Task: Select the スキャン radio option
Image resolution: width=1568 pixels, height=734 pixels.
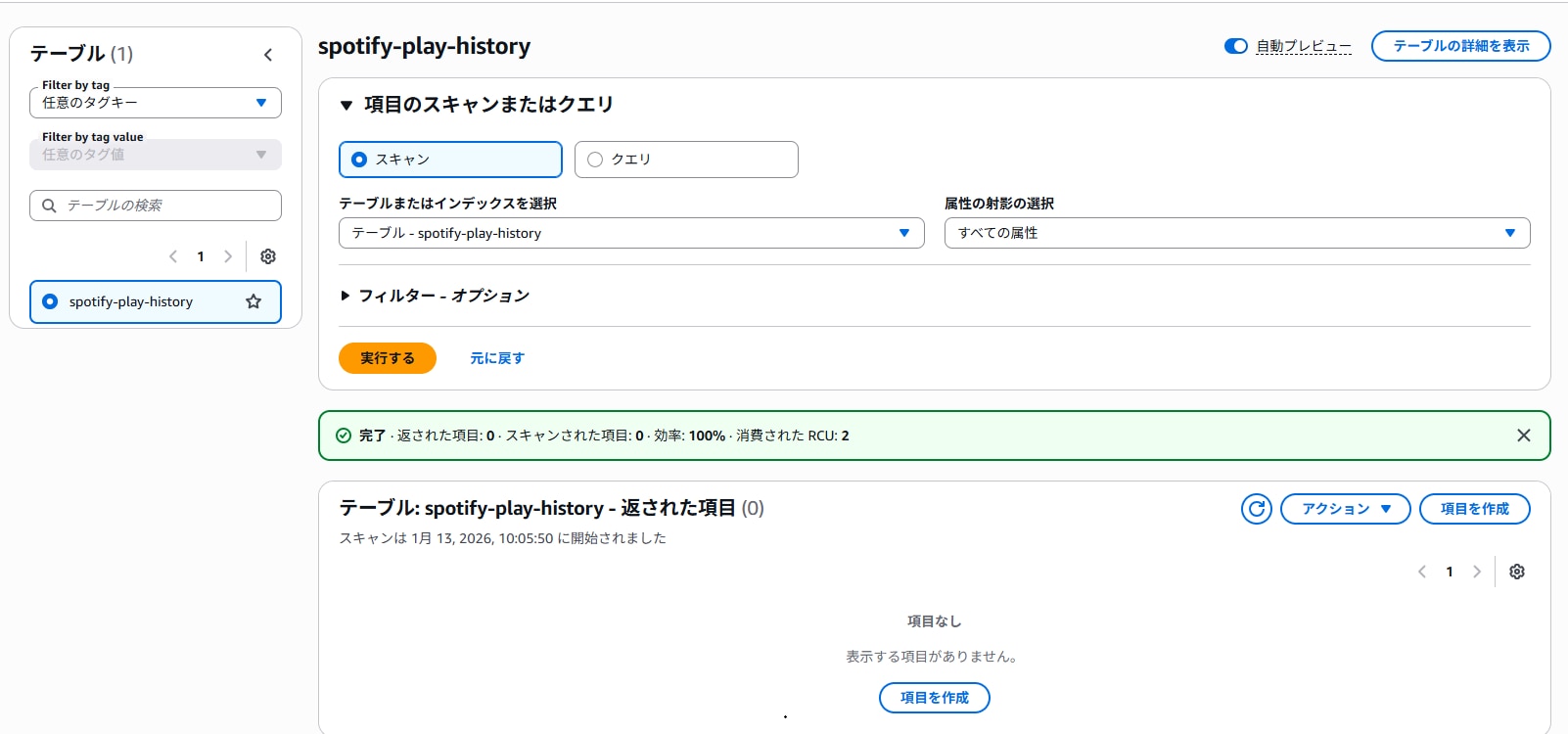Action: (359, 160)
